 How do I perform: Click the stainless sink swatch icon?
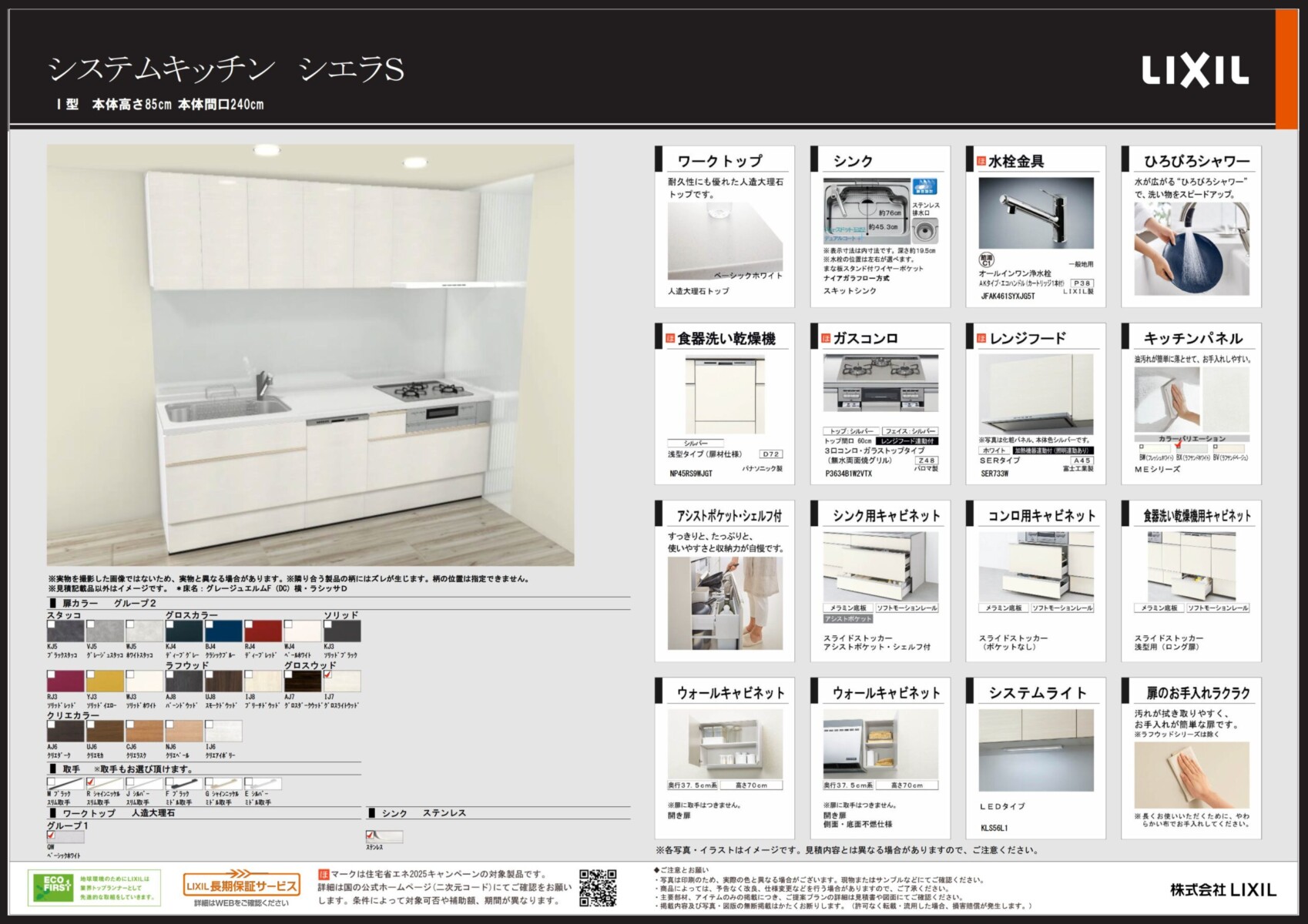385,836
